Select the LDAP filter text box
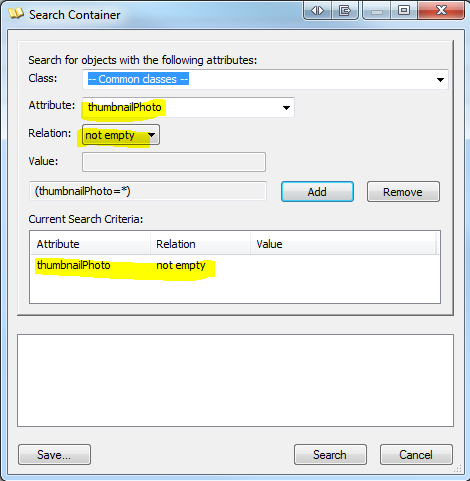470x481 pixels. (x=148, y=191)
